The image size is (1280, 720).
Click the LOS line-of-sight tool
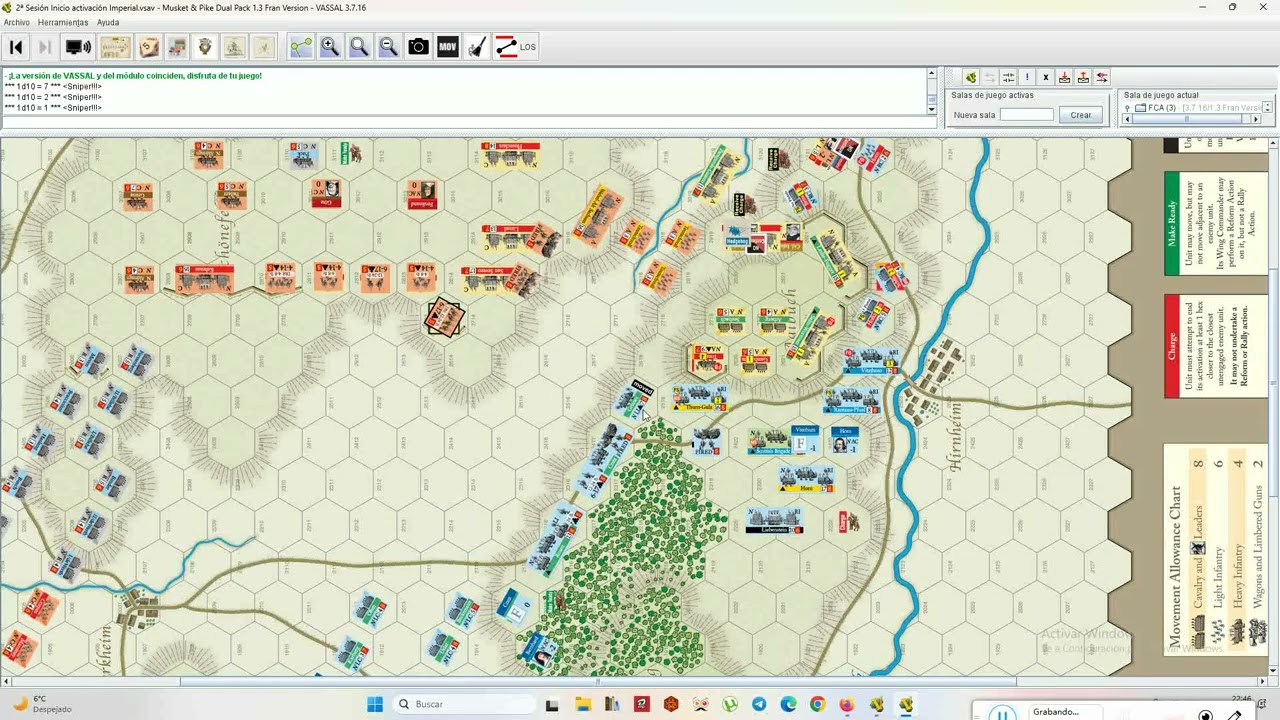point(517,46)
